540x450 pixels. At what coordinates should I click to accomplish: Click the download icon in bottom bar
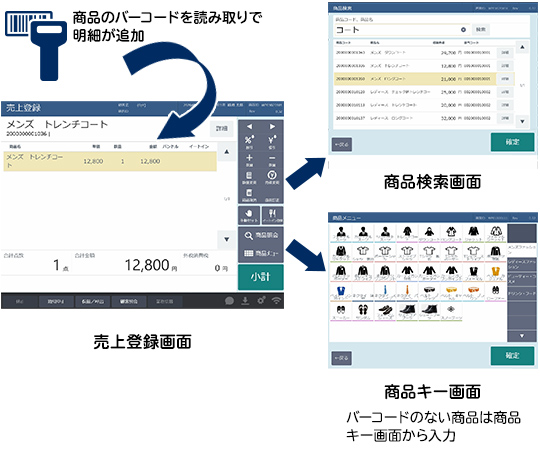point(245,301)
